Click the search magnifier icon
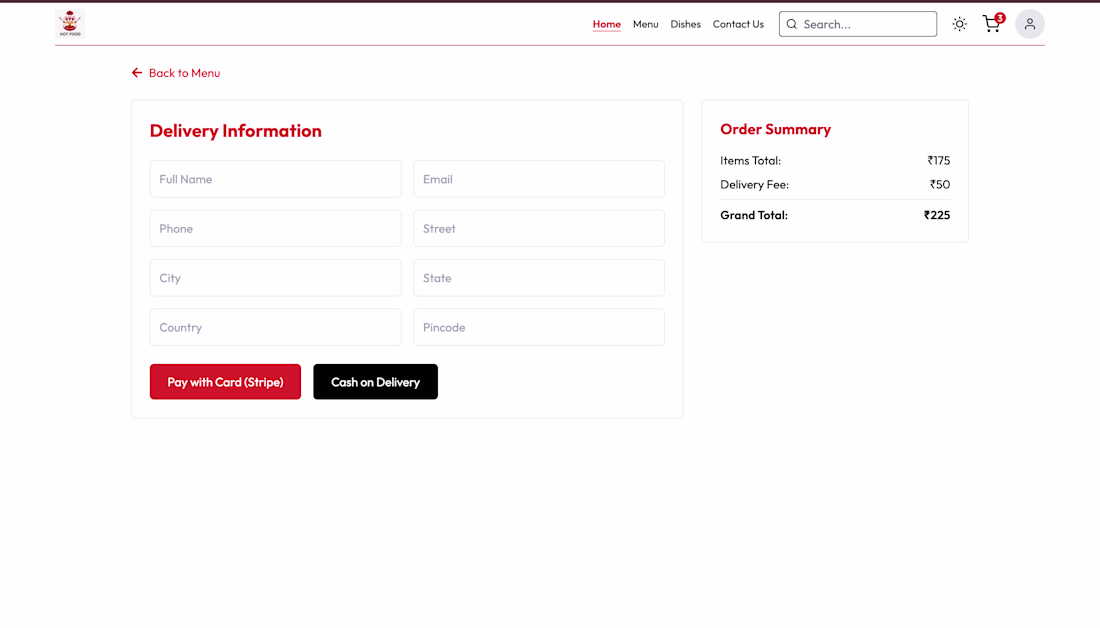 791,24
